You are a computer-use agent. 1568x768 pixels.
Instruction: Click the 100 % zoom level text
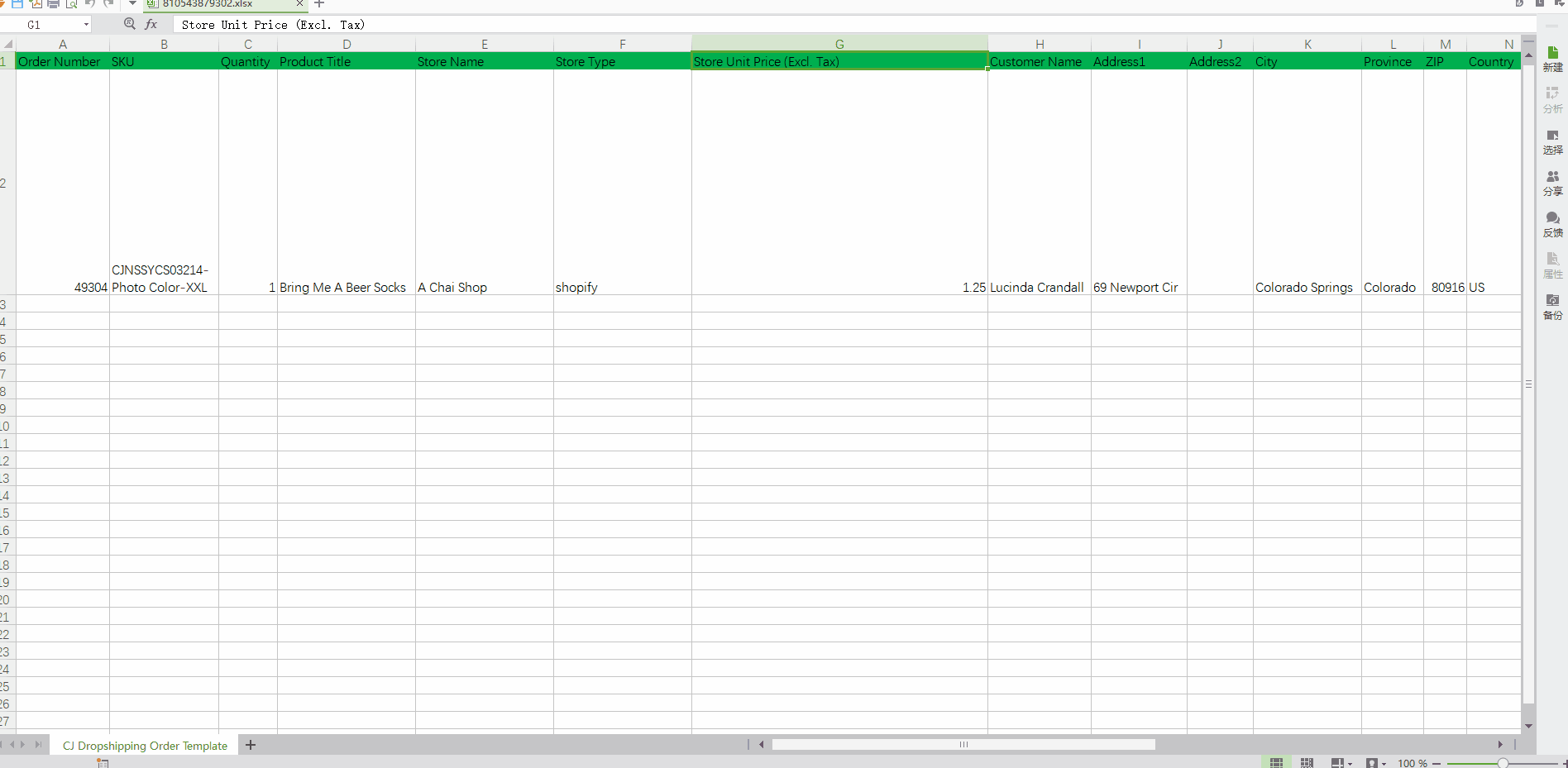(1413, 763)
